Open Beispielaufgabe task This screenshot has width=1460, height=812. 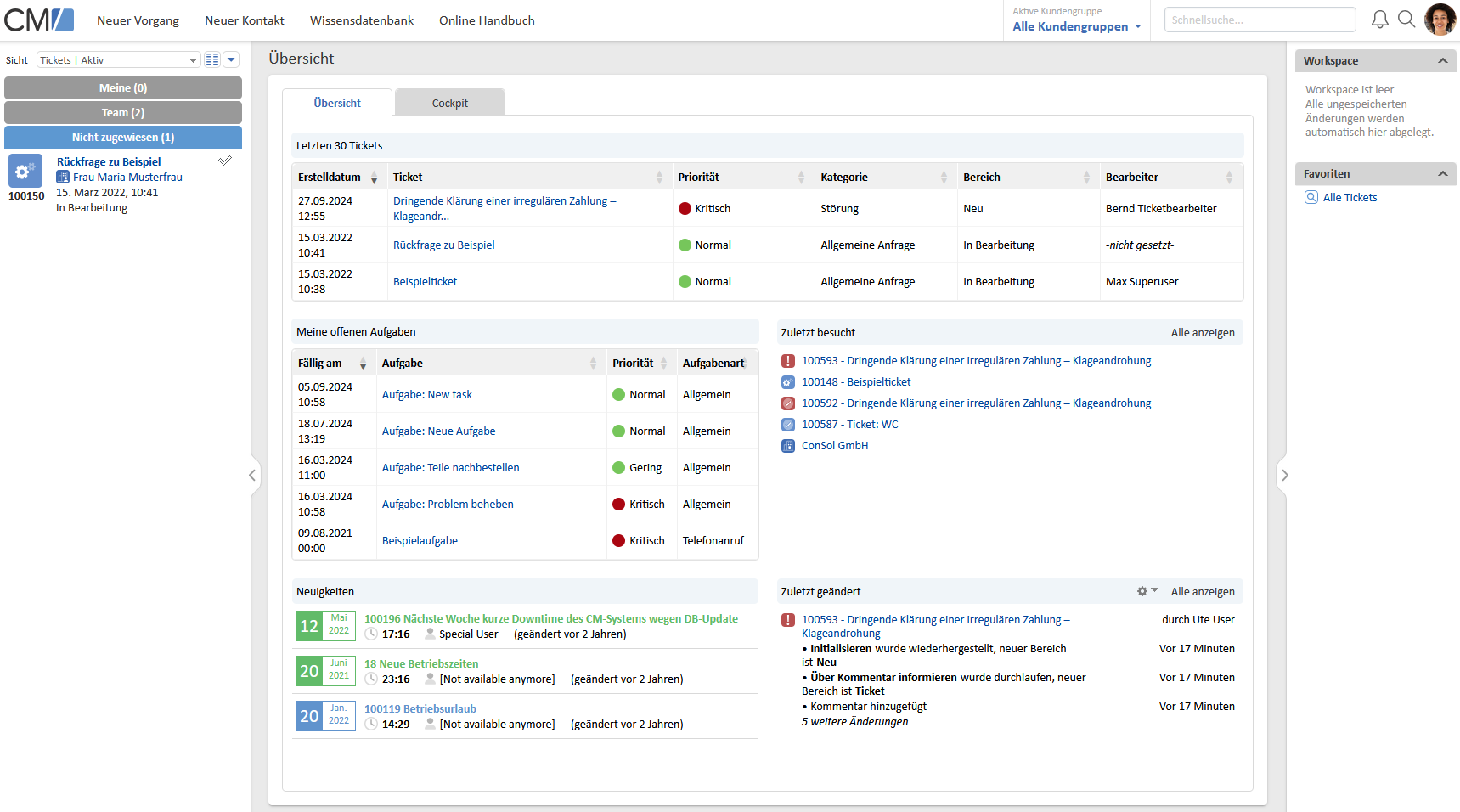(420, 540)
